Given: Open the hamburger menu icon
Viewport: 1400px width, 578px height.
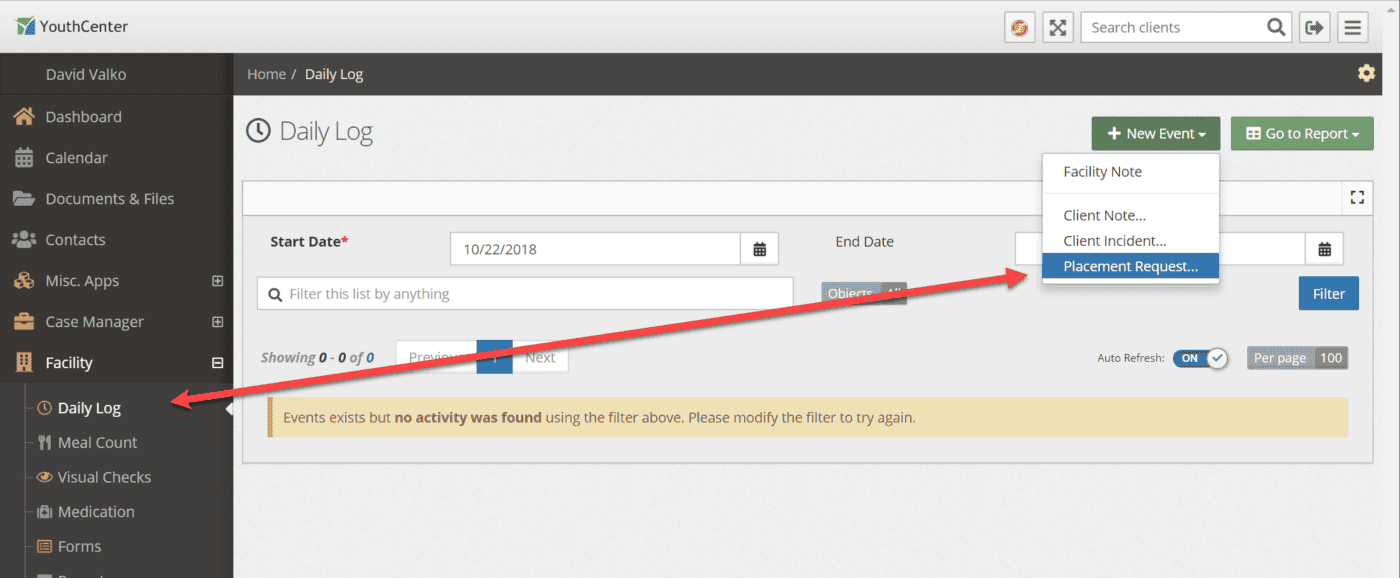Looking at the screenshot, I should (x=1353, y=28).
